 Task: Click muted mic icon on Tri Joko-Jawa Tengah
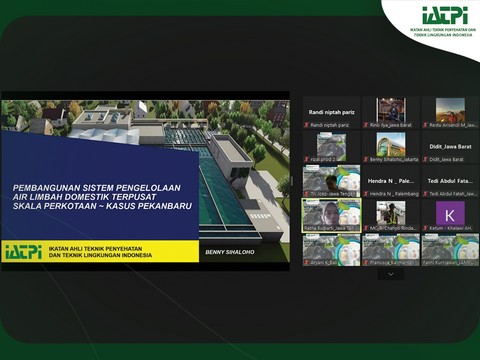pyautogui.click(x=306, y=194)
